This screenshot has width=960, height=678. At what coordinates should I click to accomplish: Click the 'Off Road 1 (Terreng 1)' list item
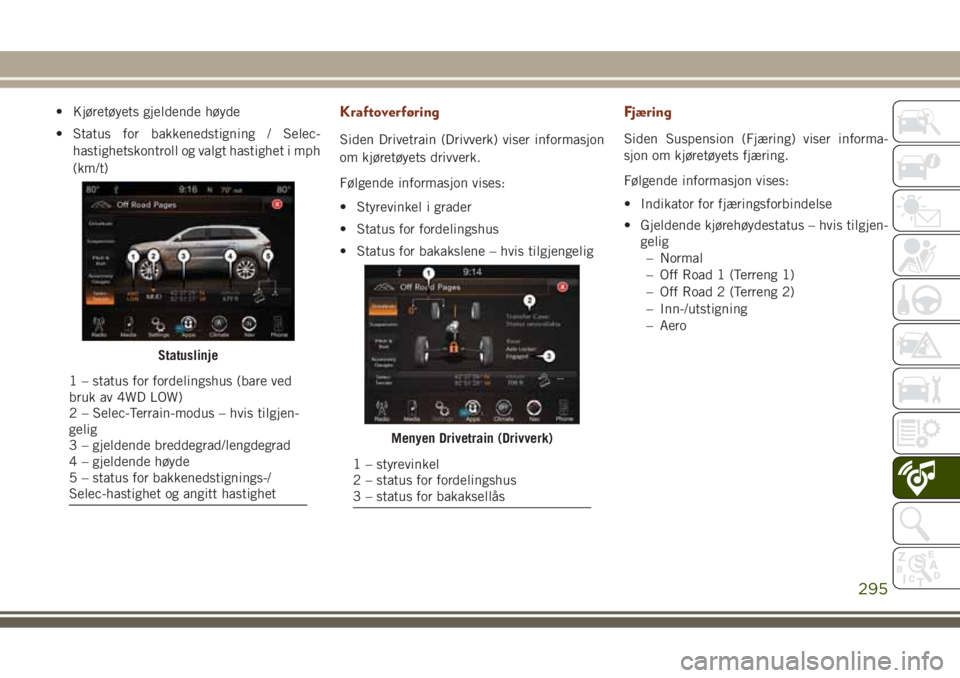727,275
